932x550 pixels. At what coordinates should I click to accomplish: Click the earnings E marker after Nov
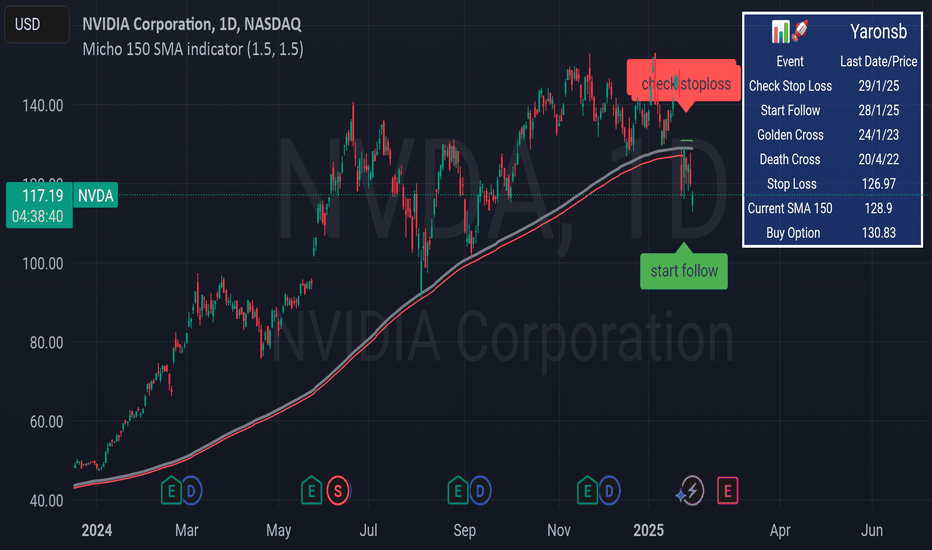(x=587, y=491)
